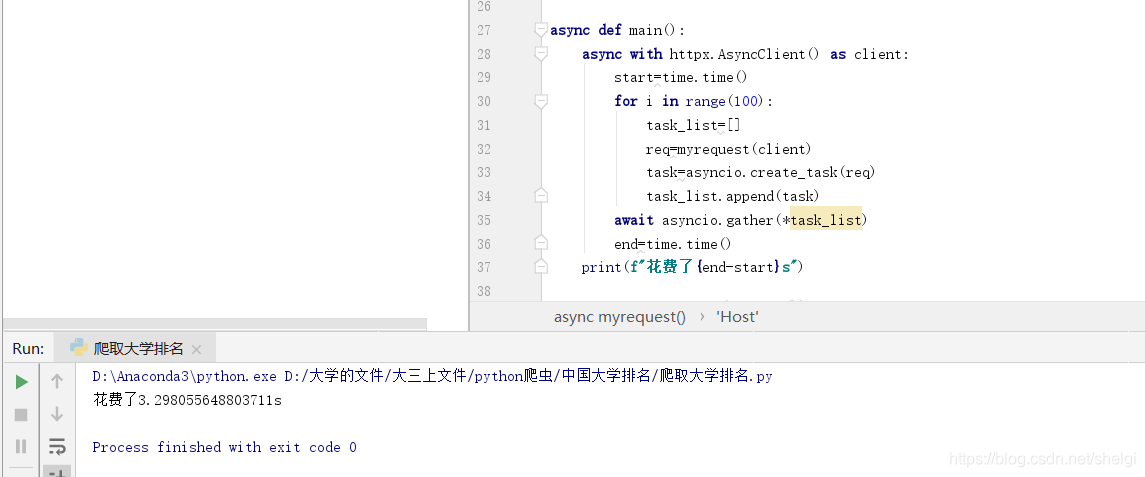Click on end=time.time() code line
The width and height of the screenshot is (1145, 477).
pos(673,244)
